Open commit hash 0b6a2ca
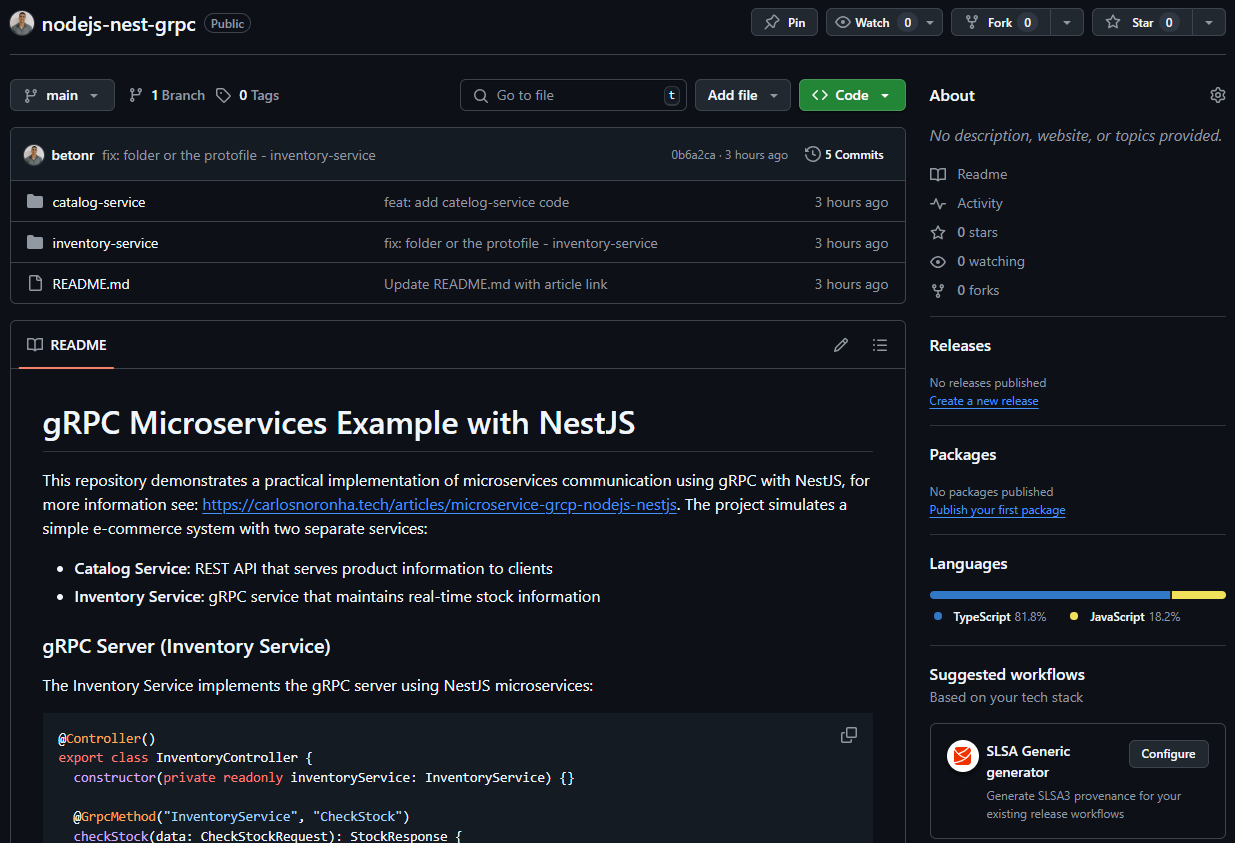 pos(693,155)
